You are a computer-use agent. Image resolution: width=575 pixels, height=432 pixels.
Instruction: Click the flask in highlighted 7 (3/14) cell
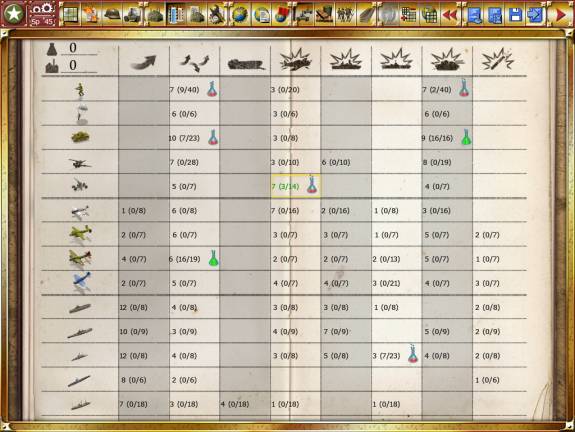(x=312, y=185)
